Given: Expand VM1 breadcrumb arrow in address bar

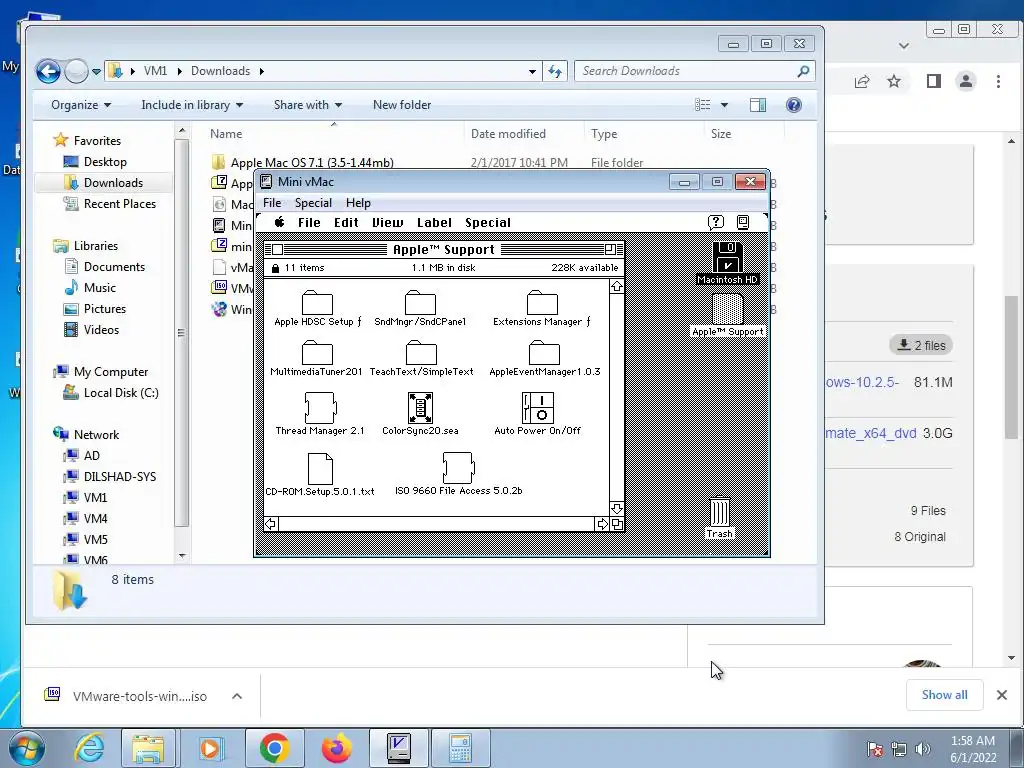Looking at the screenshot, I should [179, 71].
